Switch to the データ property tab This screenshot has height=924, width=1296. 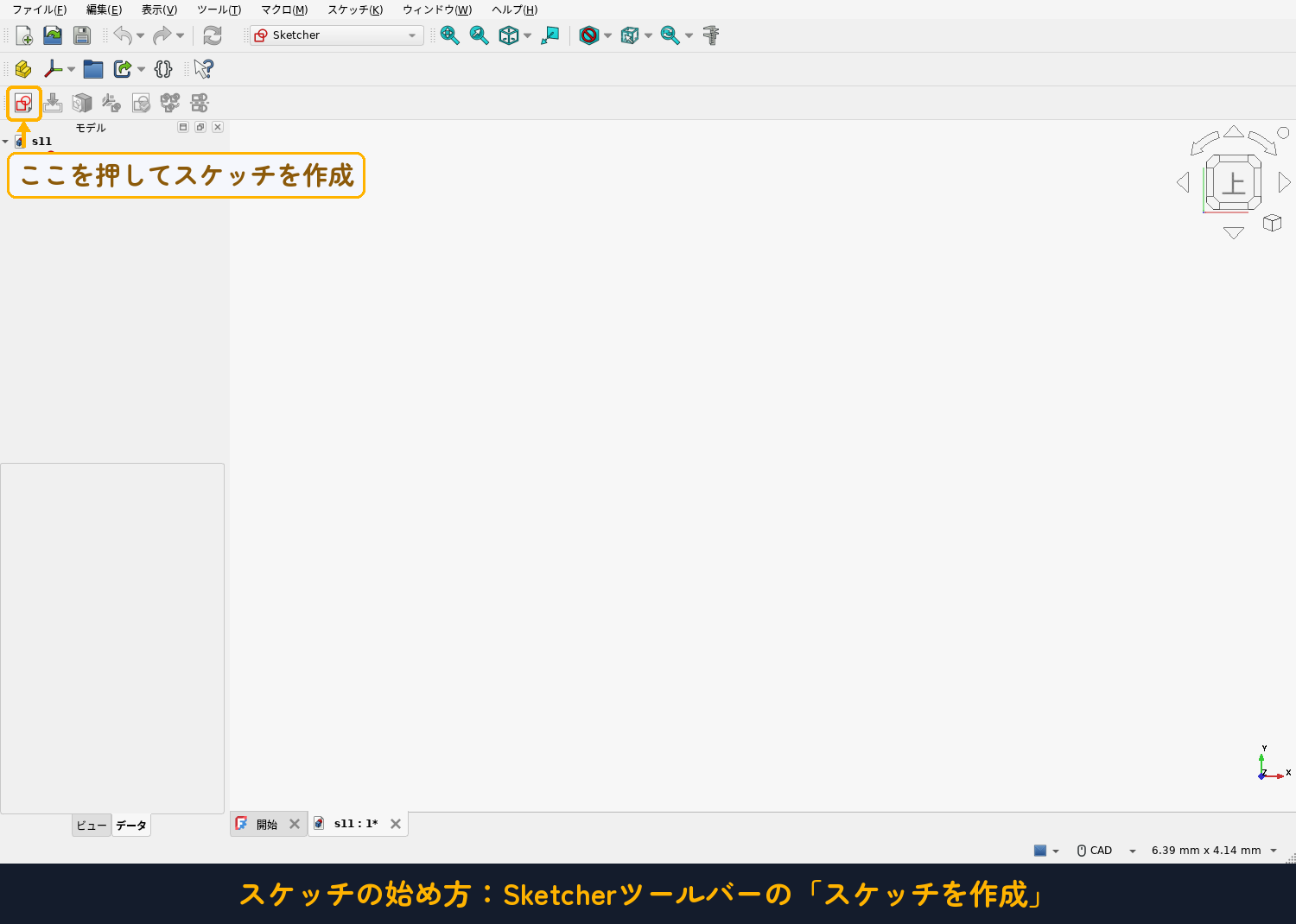(x=131, y=826)
